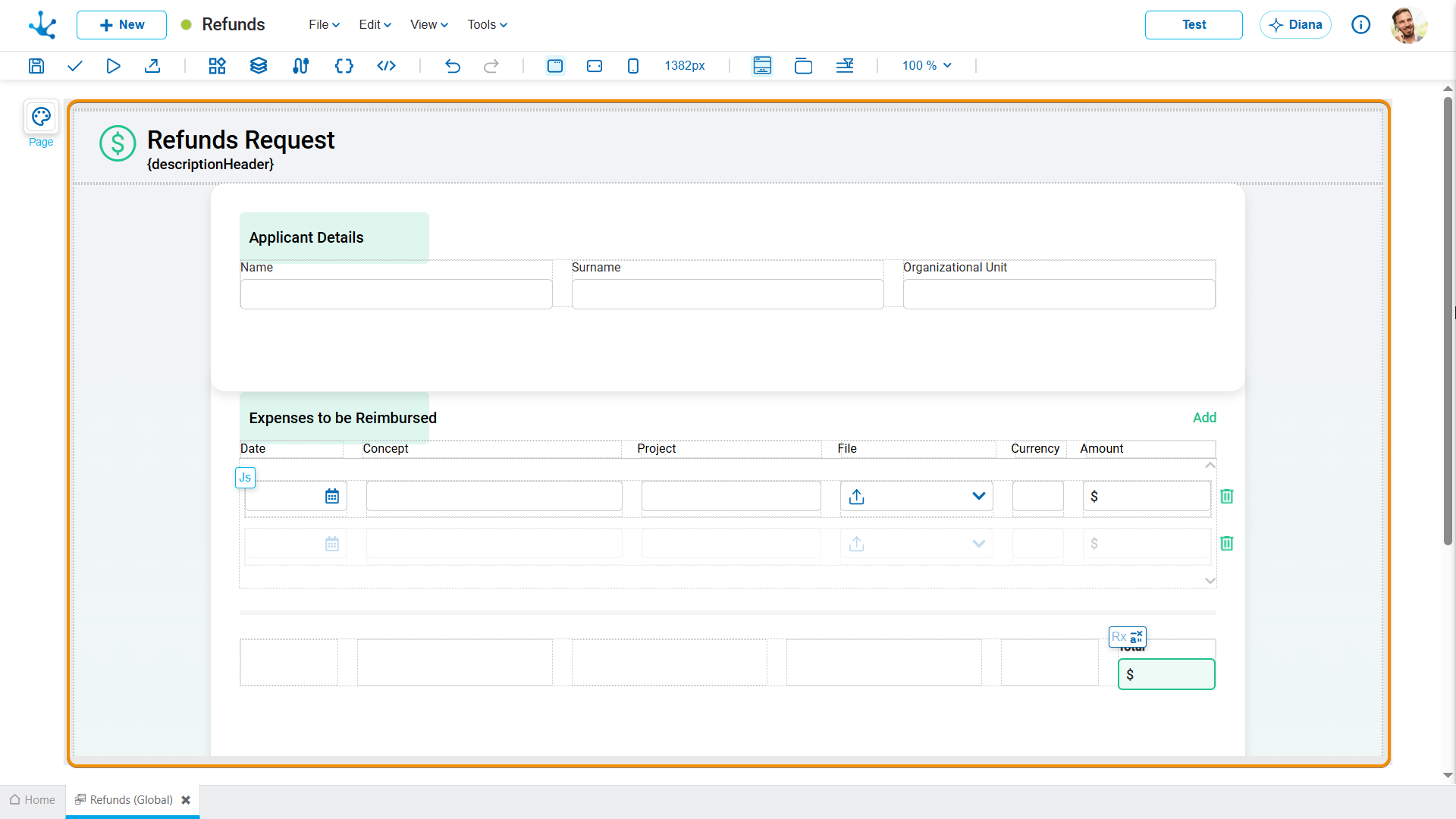The image size is (1456, 819).
Task: Switch to mobile phone viewport view
Action: pos(633,66)
